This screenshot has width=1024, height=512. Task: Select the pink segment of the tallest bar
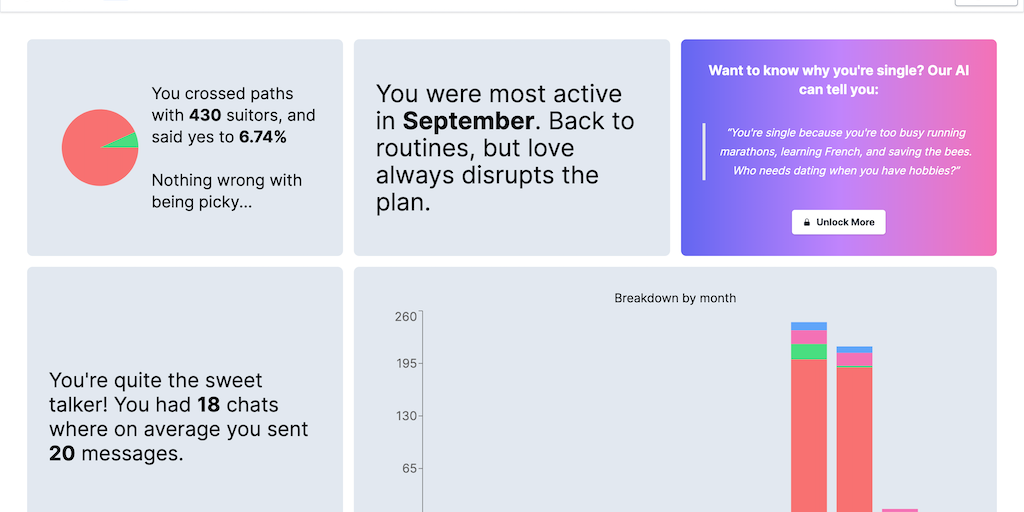pos(808,336)
